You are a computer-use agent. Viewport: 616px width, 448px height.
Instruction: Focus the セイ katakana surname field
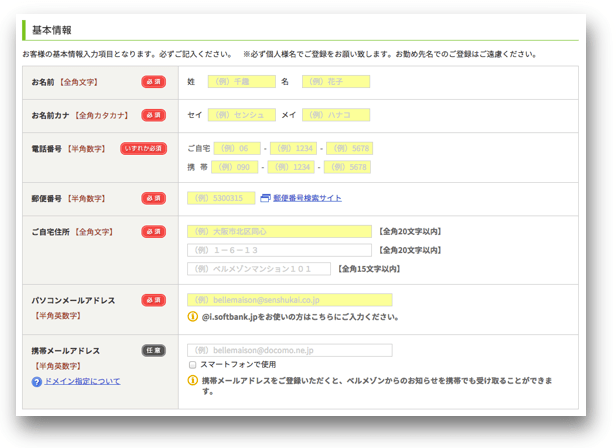pos(242,115)
